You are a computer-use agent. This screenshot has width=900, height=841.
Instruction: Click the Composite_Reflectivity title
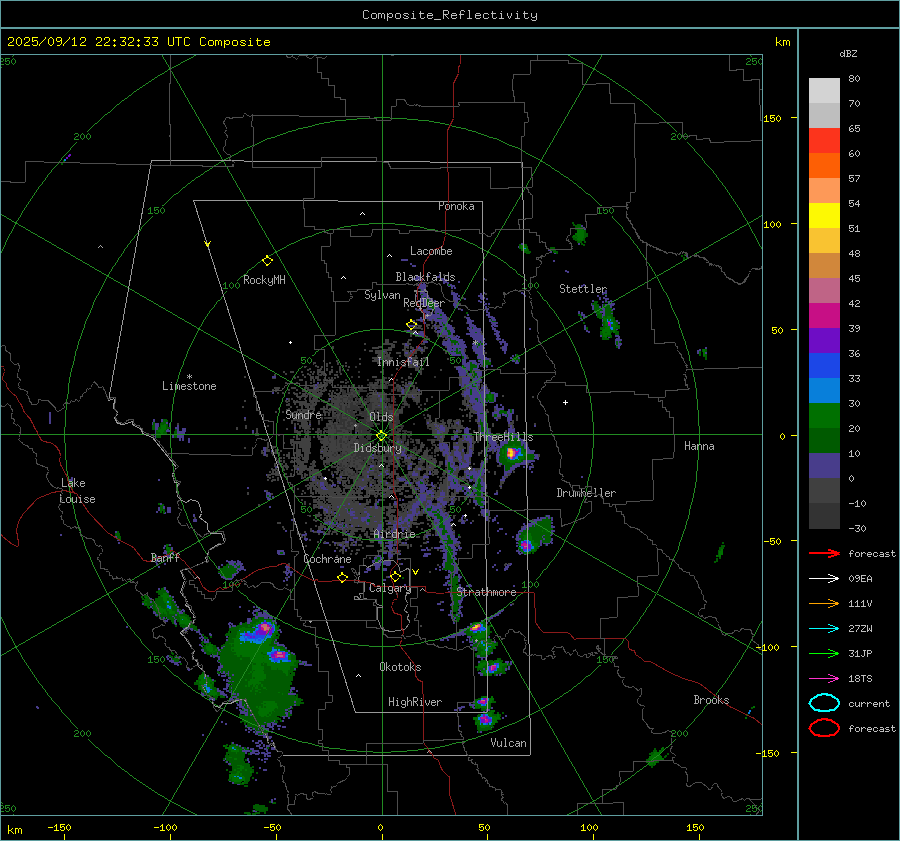(x=450, y=15)
